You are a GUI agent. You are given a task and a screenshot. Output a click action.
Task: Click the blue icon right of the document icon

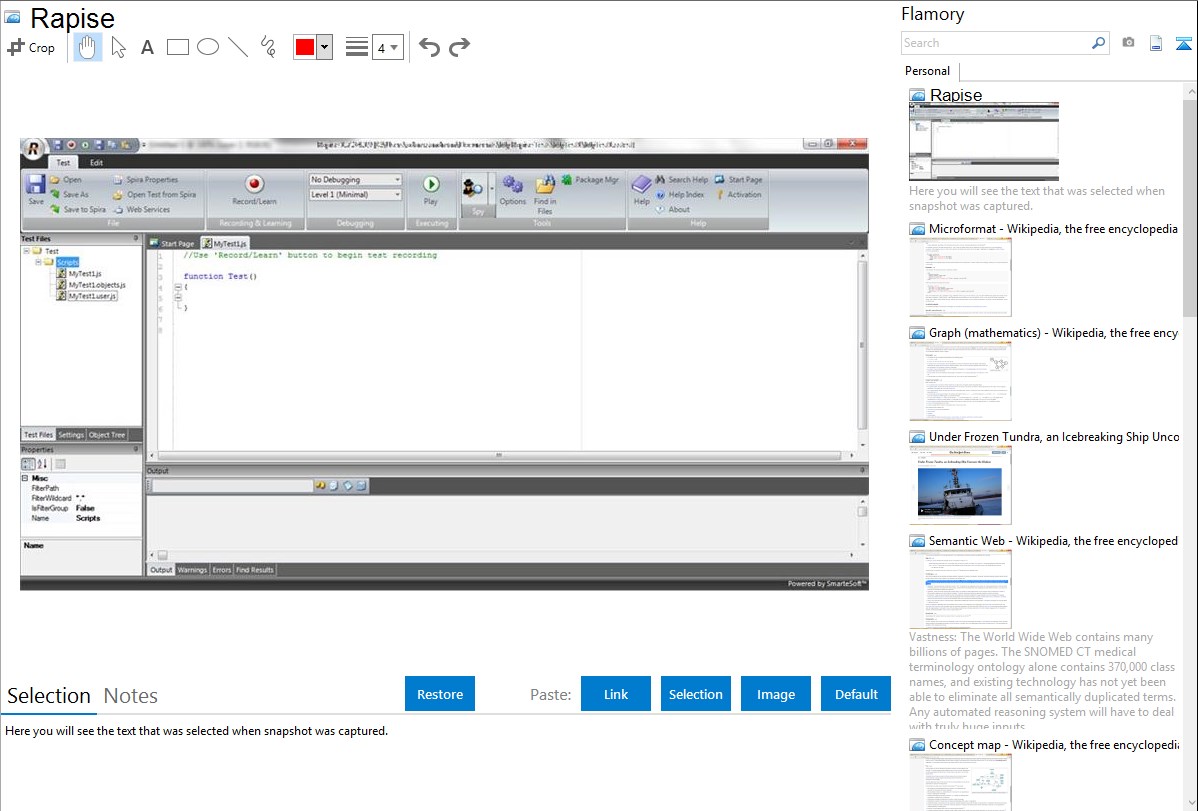(x=1183, y=43)
